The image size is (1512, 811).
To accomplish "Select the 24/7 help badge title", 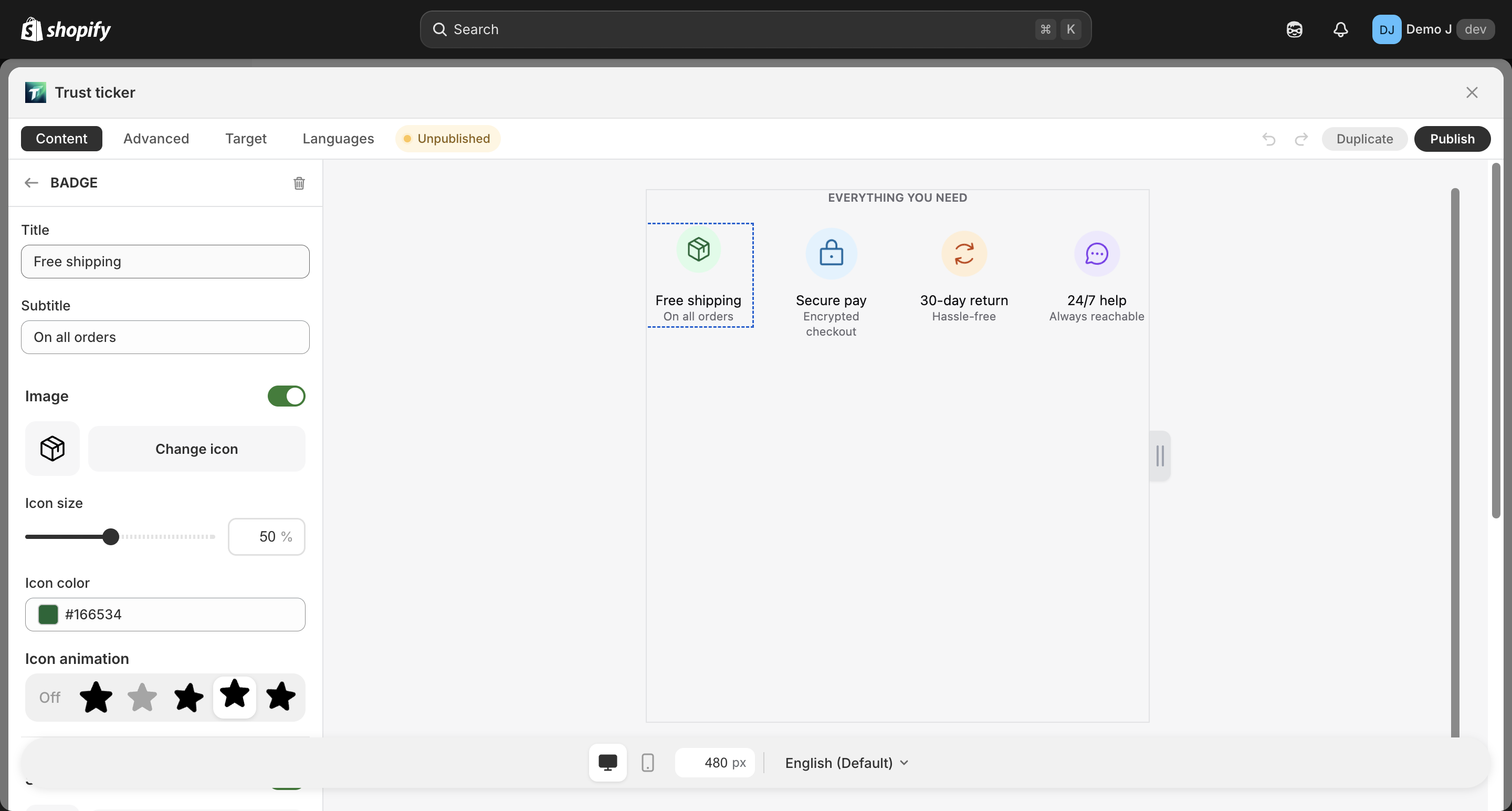I will click(1096, 300).
